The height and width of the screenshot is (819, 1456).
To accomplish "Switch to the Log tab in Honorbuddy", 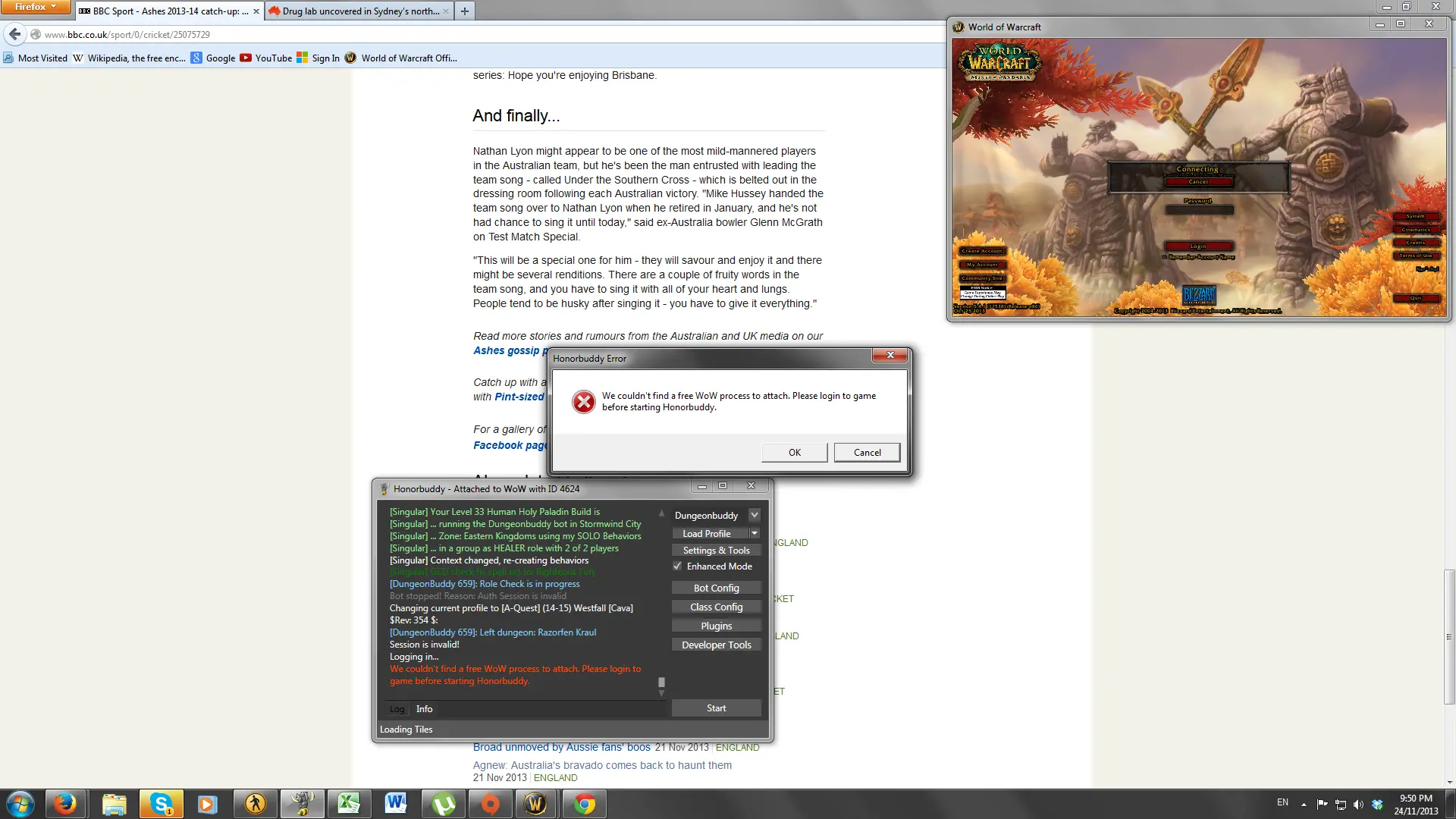I will [x=397, y=709].
